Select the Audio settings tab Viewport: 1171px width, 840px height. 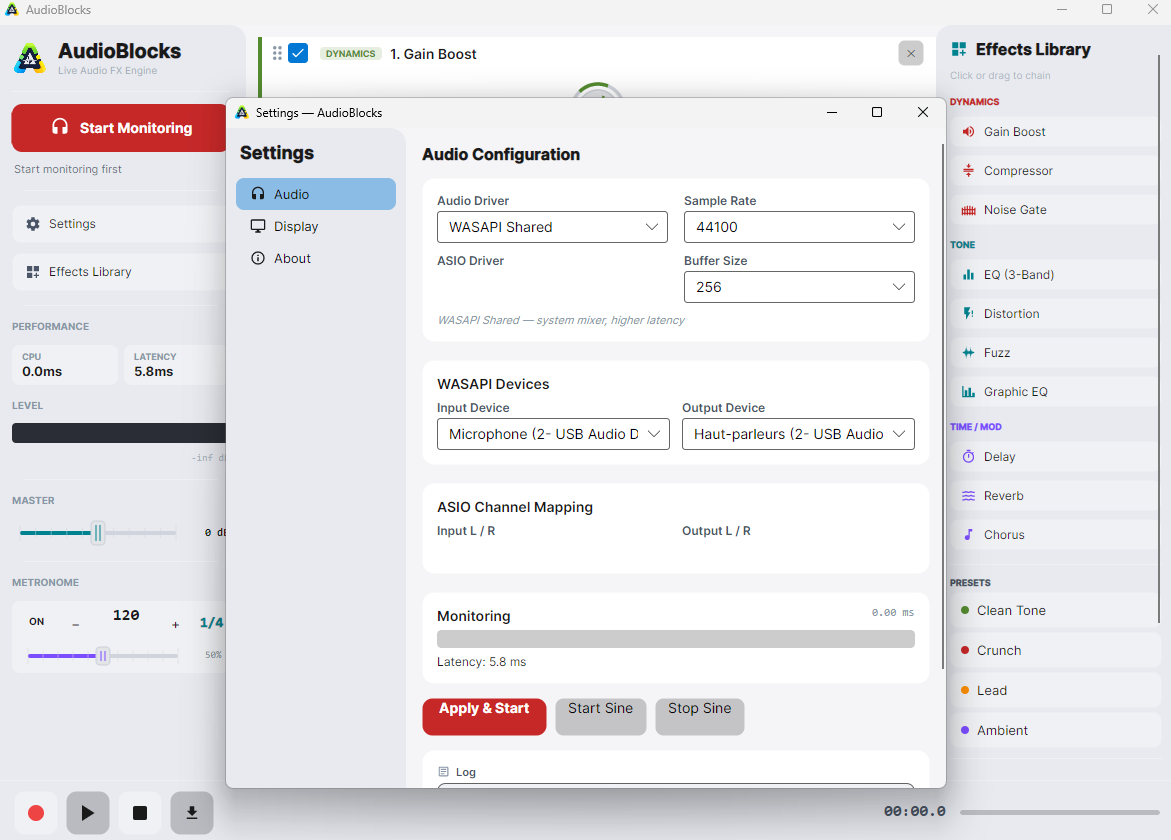(x=316, y=194)
